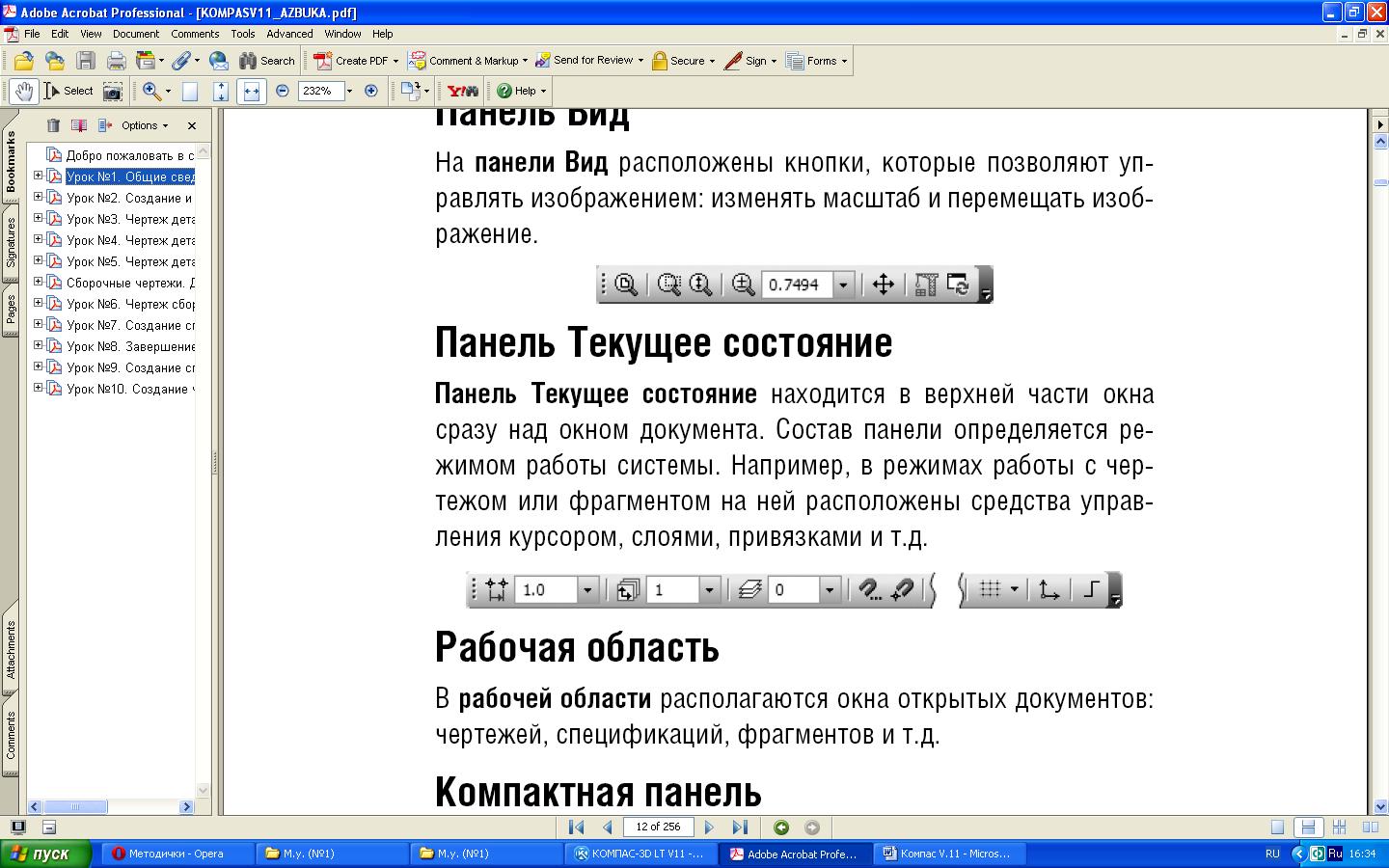Image resolution: width=1389 pixels, height=868 pixels.
Task: Print the document via printer icon
Action: click(x=117, y=61)
